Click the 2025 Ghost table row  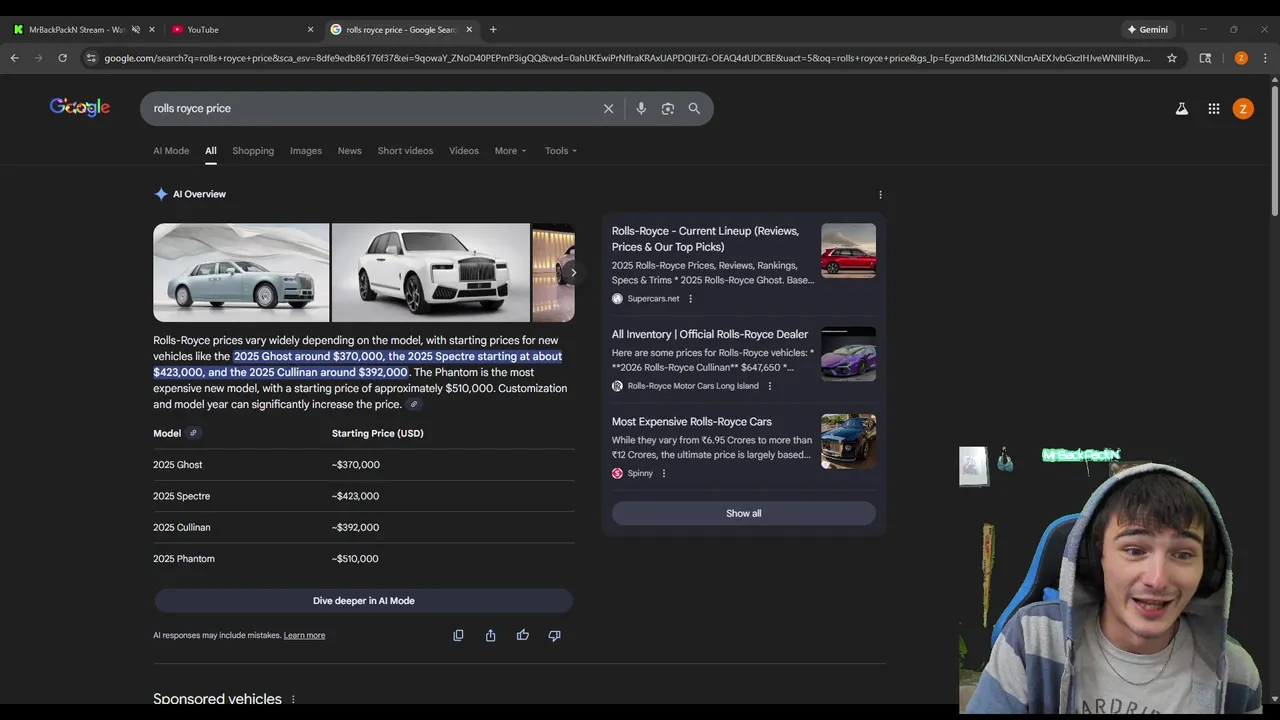click(363, 465)
